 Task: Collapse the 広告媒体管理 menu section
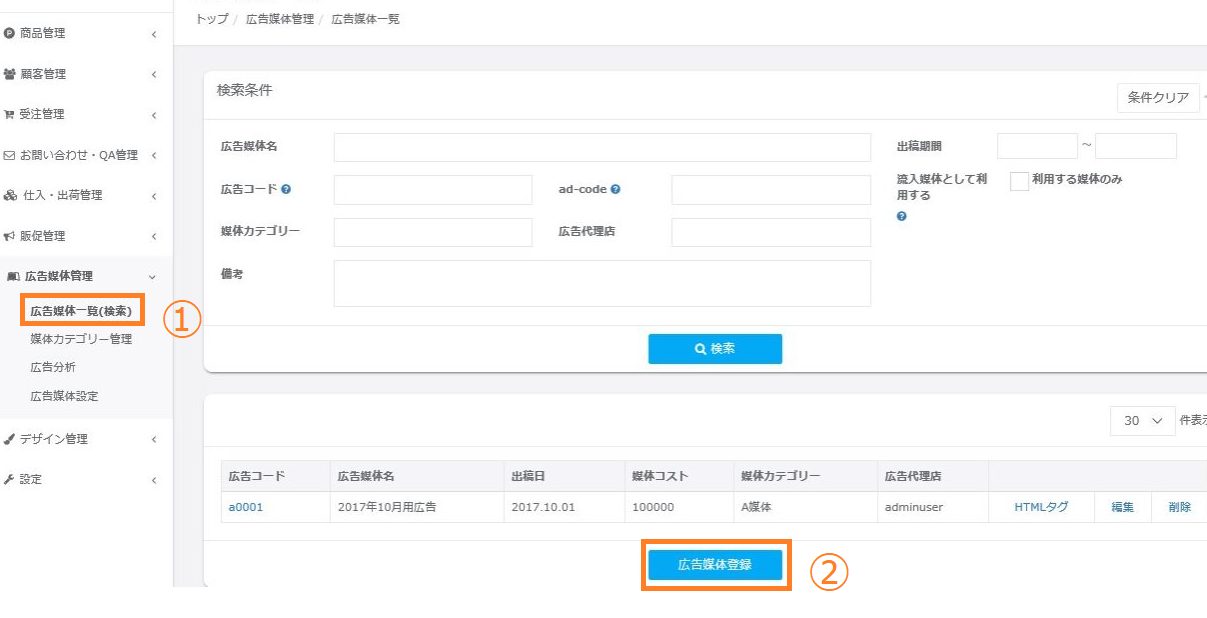point(152,277)
